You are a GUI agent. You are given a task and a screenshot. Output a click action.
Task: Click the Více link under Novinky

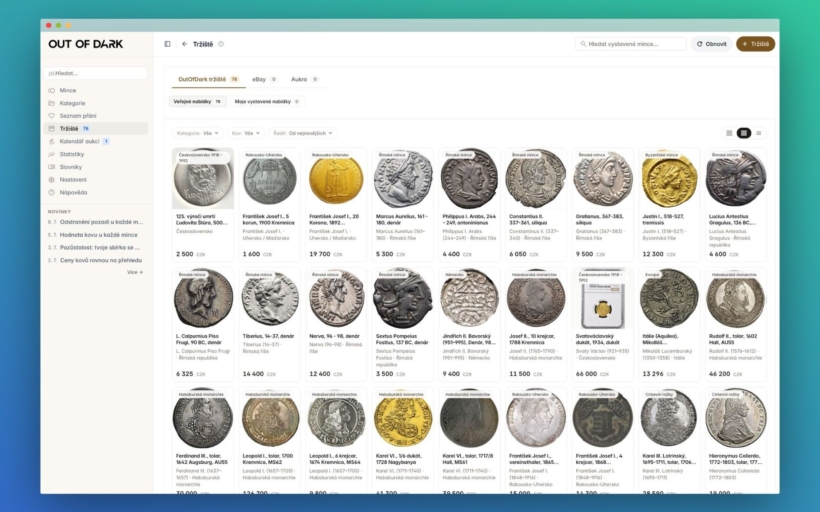click(x=135, y=272)
